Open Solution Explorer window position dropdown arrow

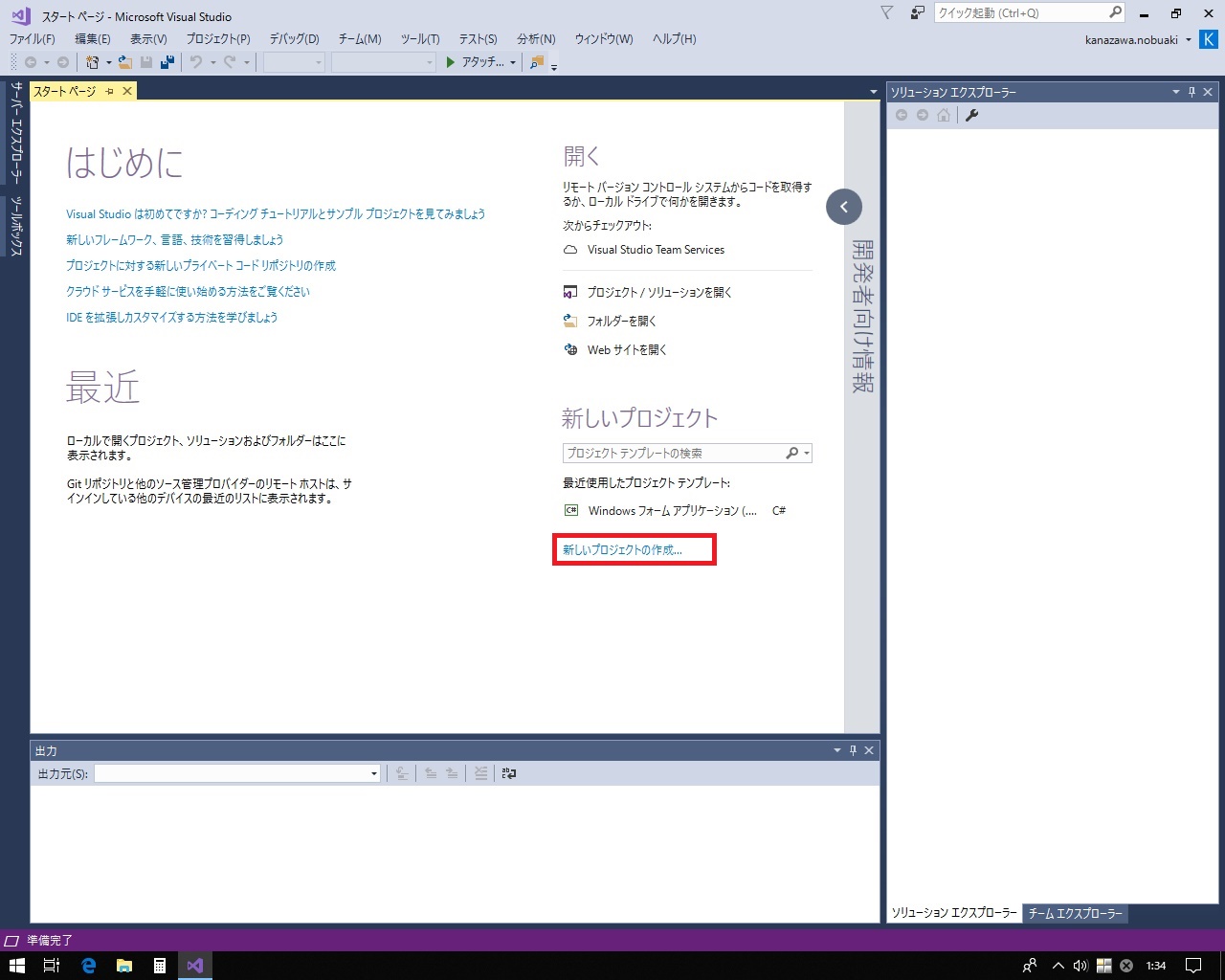tap(1176, 92)
